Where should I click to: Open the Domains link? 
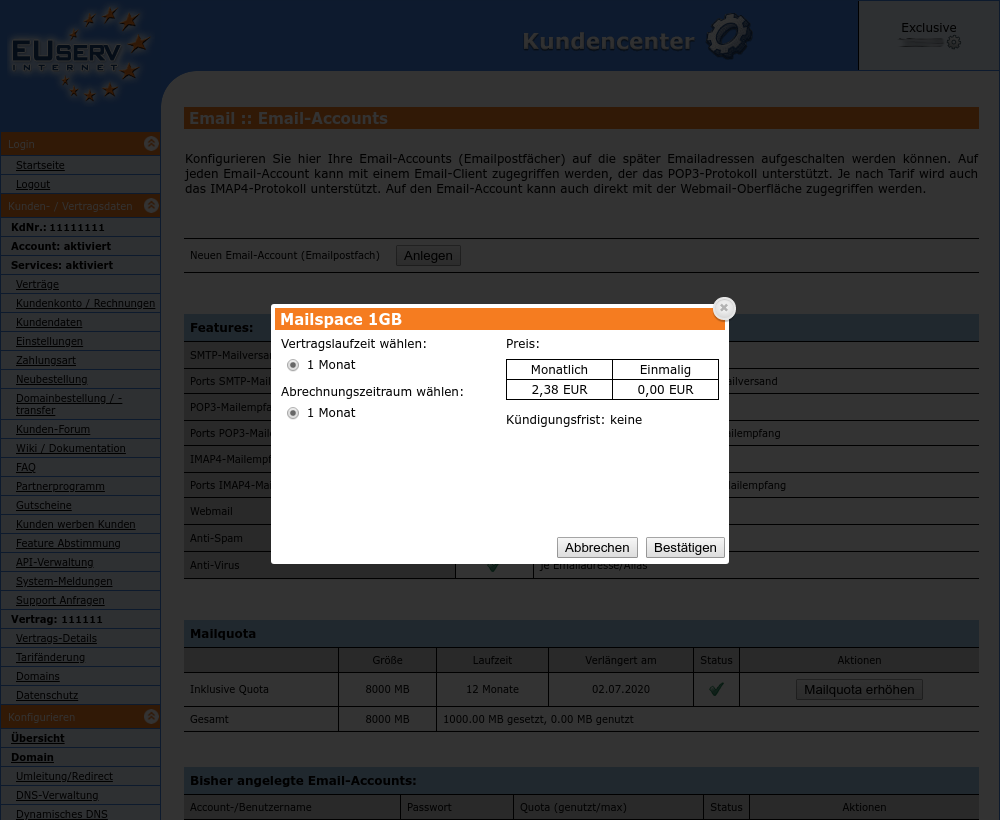coord(38,677)
